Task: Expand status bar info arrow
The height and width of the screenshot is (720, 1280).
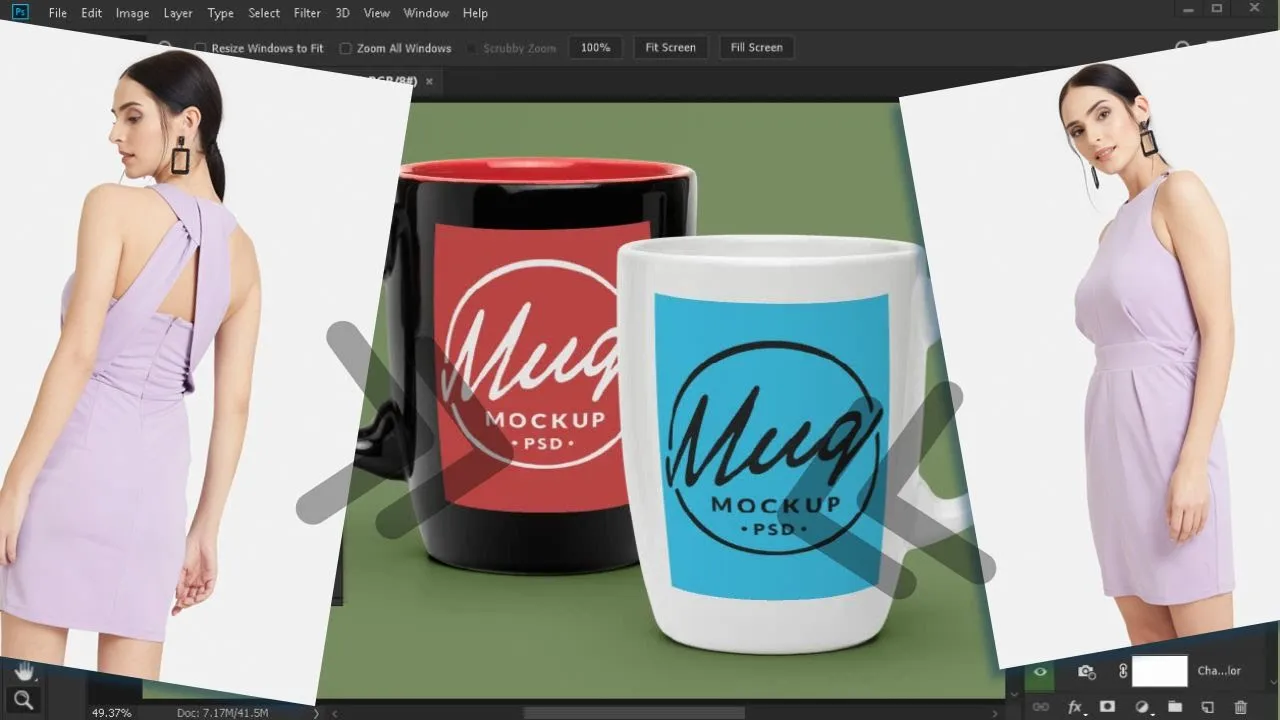Action: tap(316, 713)
